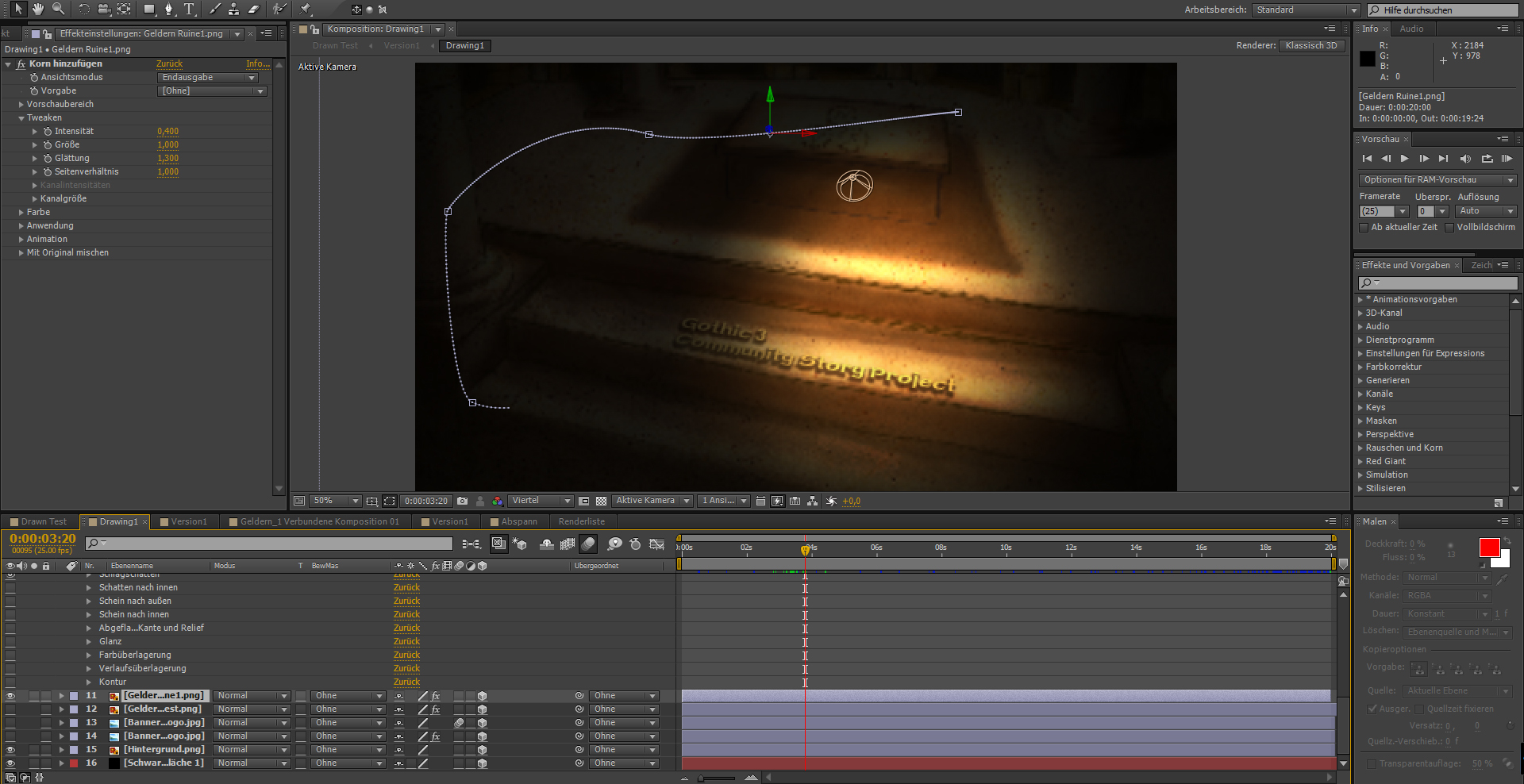Open blend mode dropdown for layer 11
The width and height of the screenshot is (1524, 784).
(252, 696)
